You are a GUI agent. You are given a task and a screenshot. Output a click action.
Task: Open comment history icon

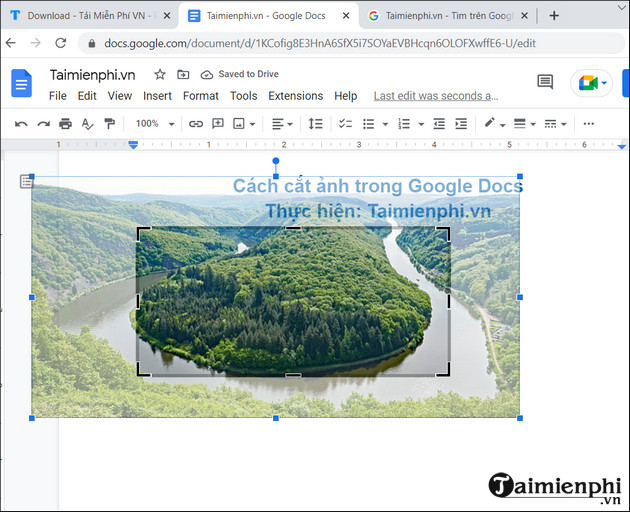click(x=545, y=82)
